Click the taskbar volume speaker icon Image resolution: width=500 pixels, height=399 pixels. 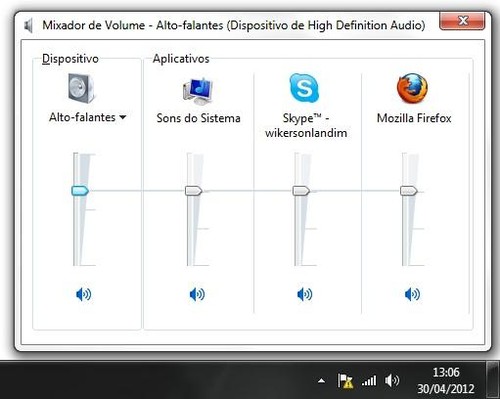point(392,380)
